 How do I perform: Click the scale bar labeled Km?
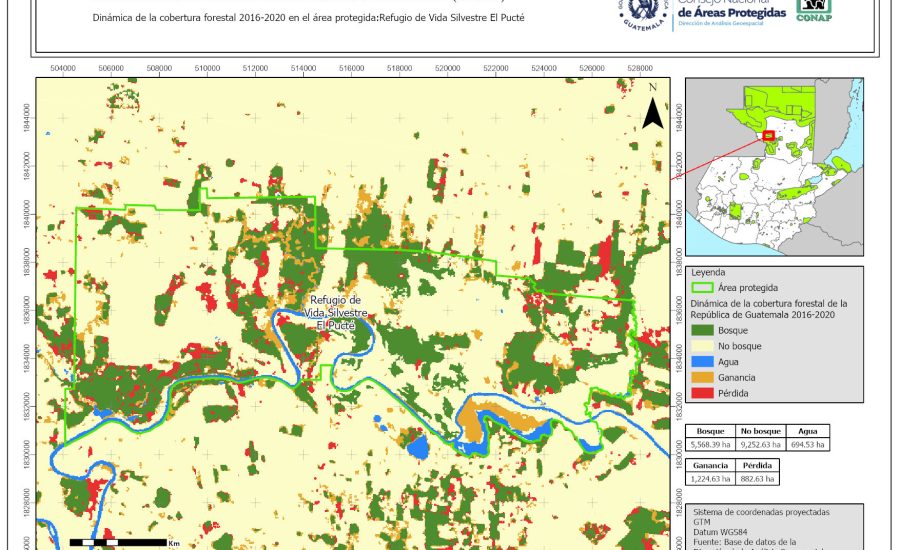[118, 542]
